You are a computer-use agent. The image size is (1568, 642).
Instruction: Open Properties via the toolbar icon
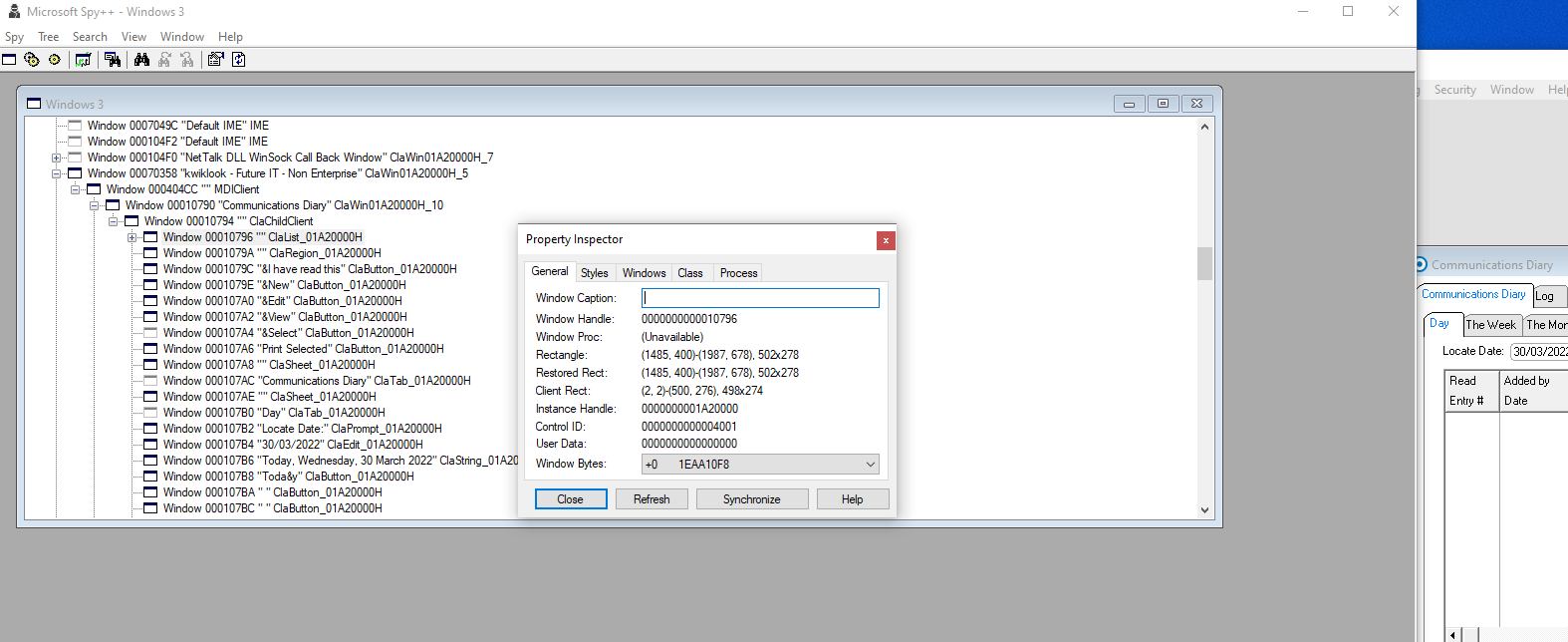pos(215,60)
